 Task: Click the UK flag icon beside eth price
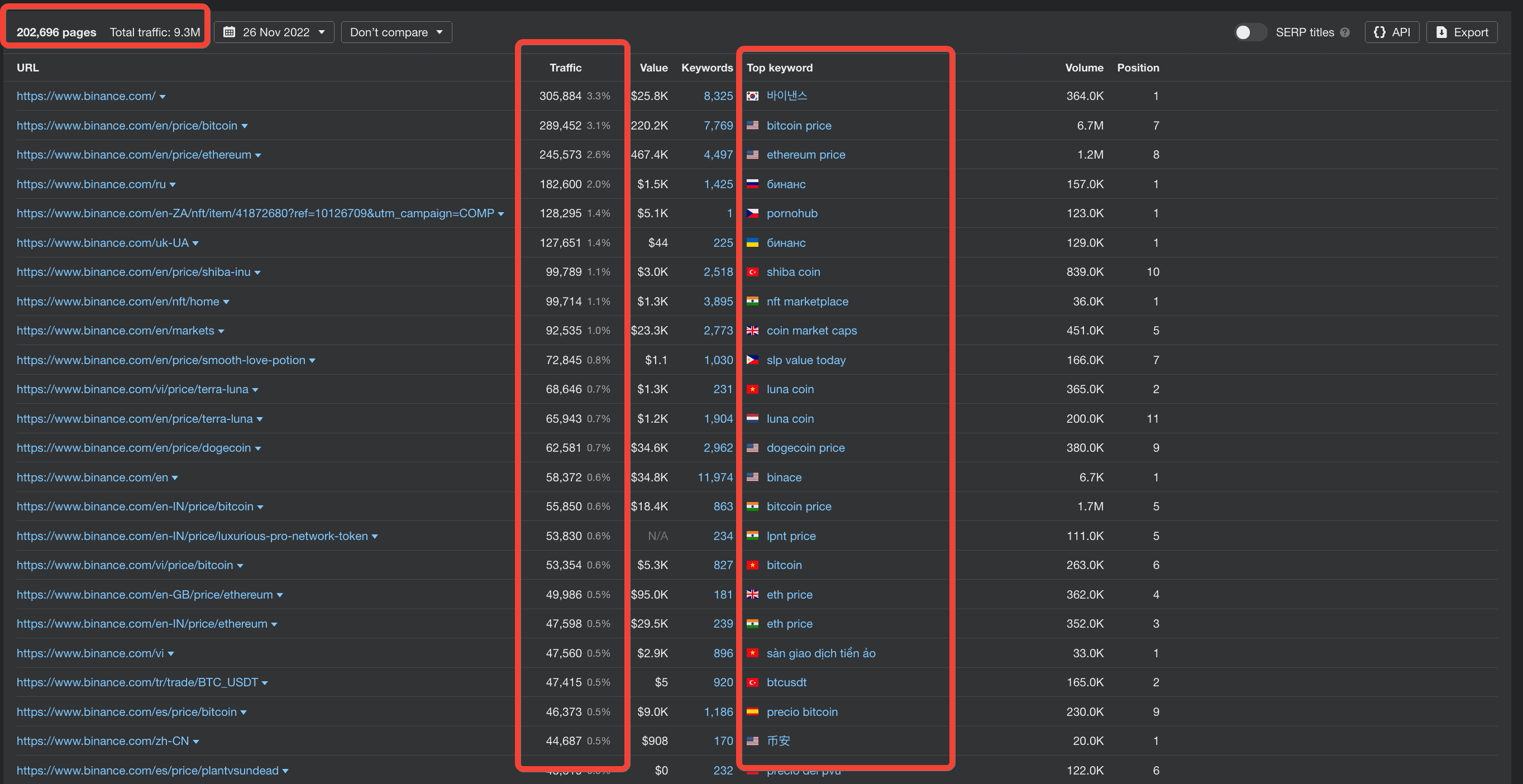(x=753, y=595)
